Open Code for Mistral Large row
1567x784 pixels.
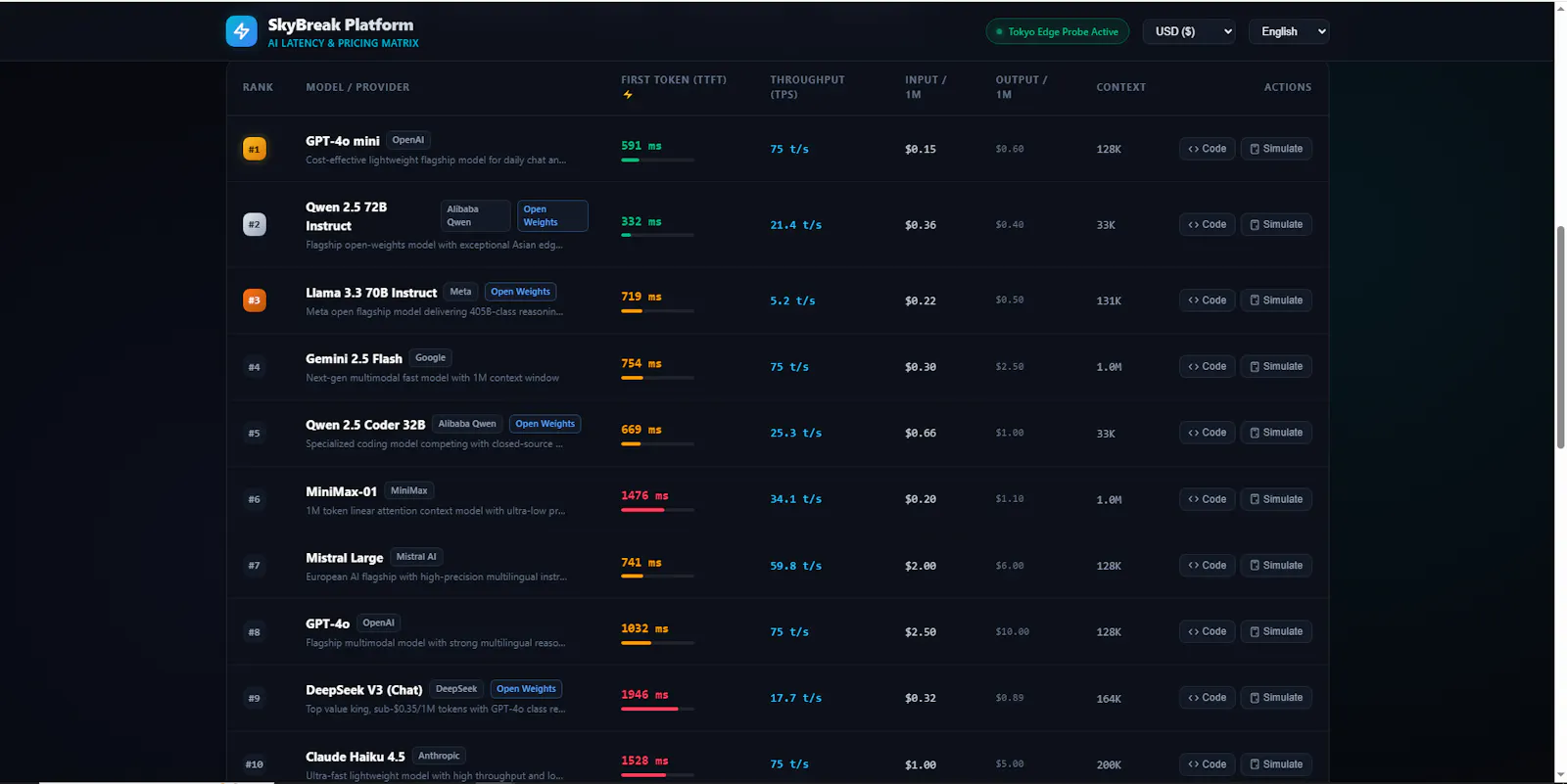(x=1207, y=566)
